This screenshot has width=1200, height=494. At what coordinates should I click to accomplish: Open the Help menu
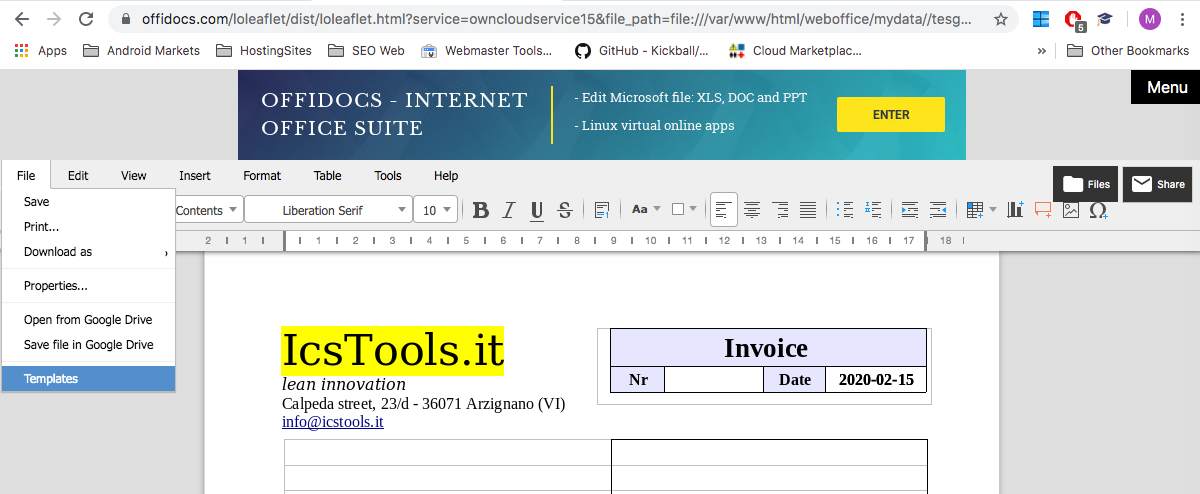(446, 175)
